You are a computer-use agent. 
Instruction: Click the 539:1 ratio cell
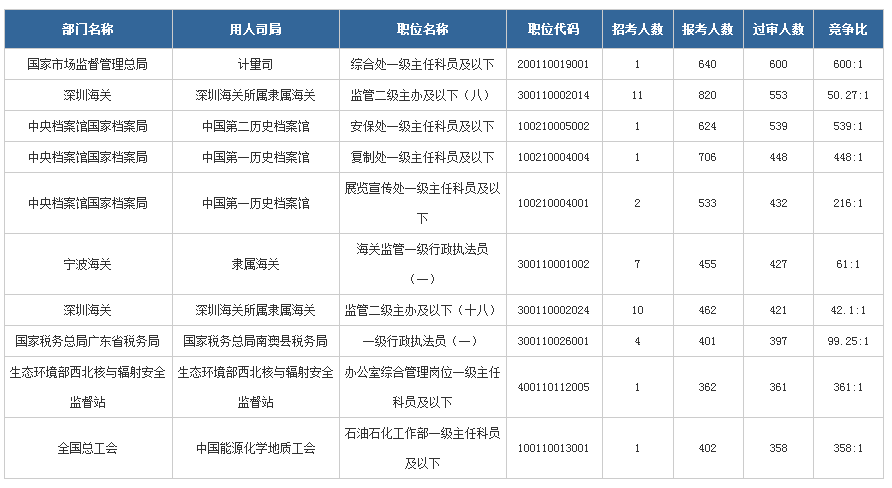coord(848,126)
